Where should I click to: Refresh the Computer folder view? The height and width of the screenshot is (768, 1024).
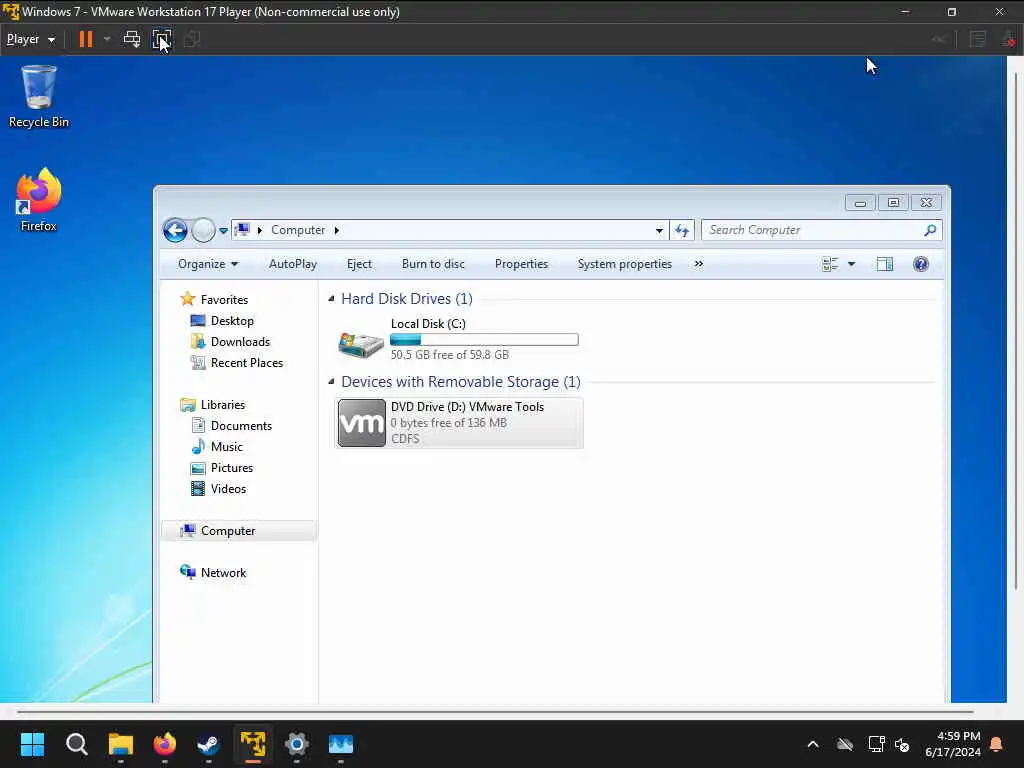pyautogui.click(x=682, y=231)
